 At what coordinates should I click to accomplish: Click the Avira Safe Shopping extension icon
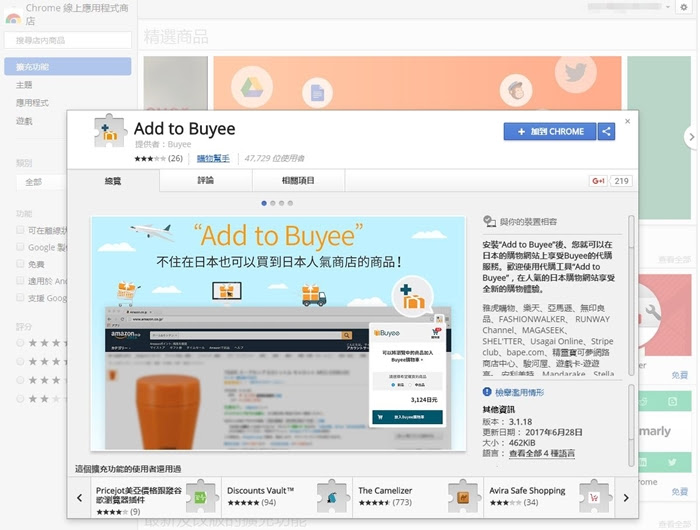click(594, 497)
